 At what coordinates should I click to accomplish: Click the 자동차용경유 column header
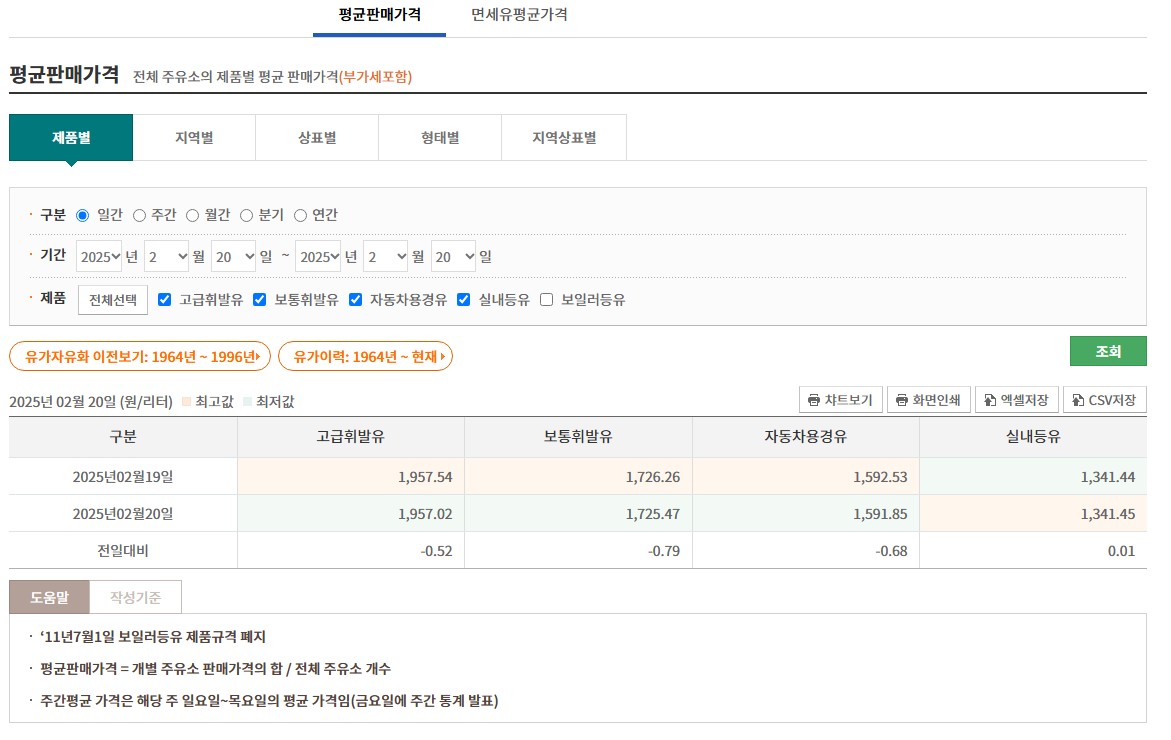pyautogui.click(x=806, y=437)
